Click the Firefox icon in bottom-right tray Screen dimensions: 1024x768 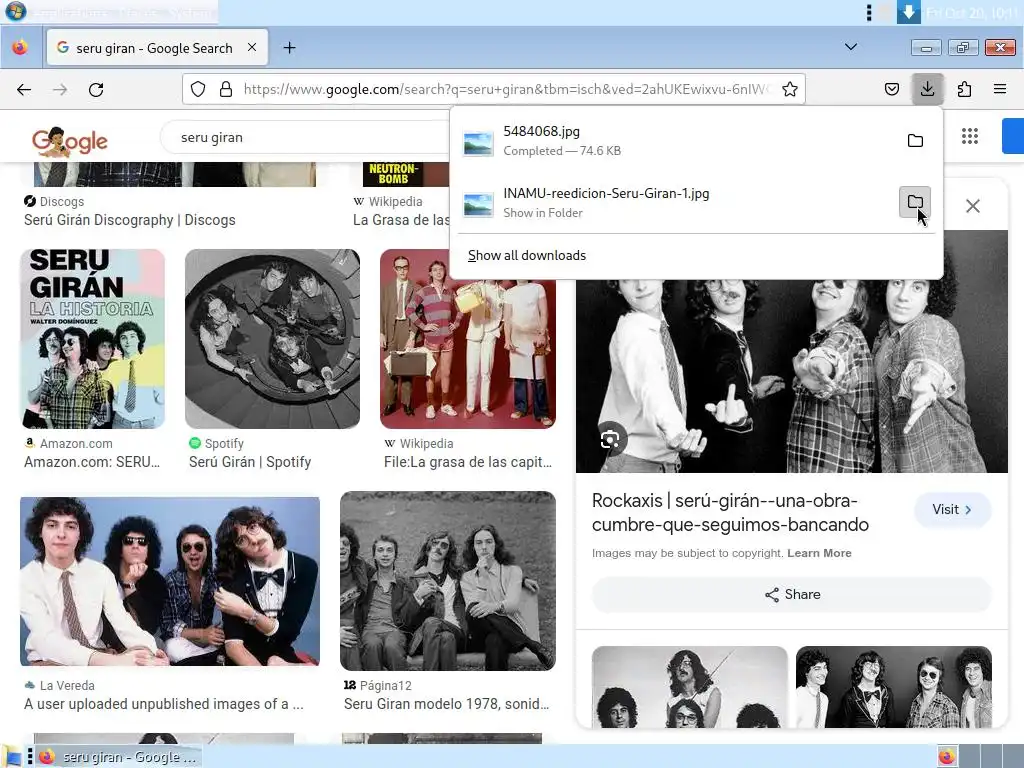point(947,756)
